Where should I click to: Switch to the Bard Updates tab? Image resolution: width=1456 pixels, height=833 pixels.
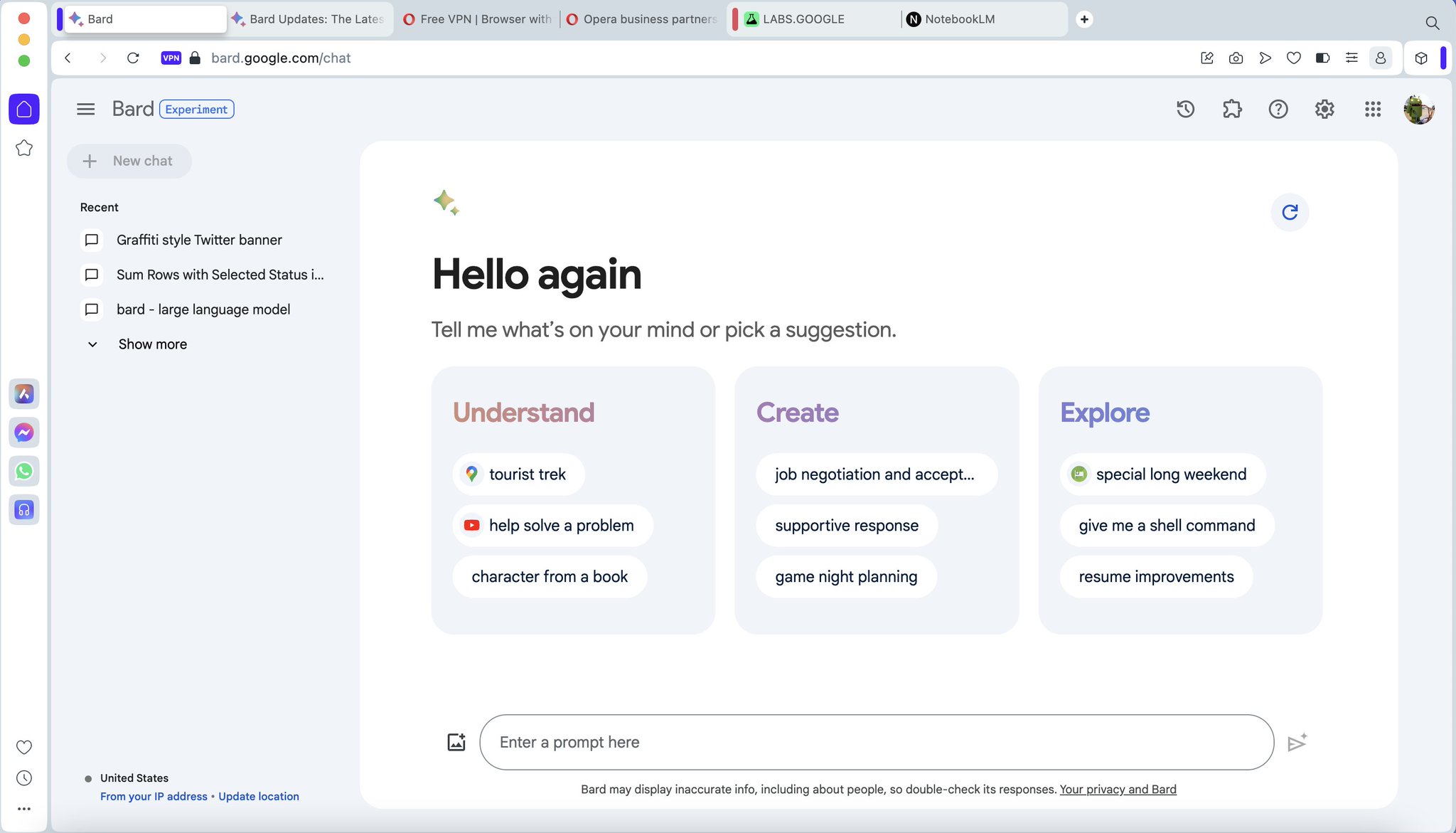pyautogui.click(x=309, y=19)
